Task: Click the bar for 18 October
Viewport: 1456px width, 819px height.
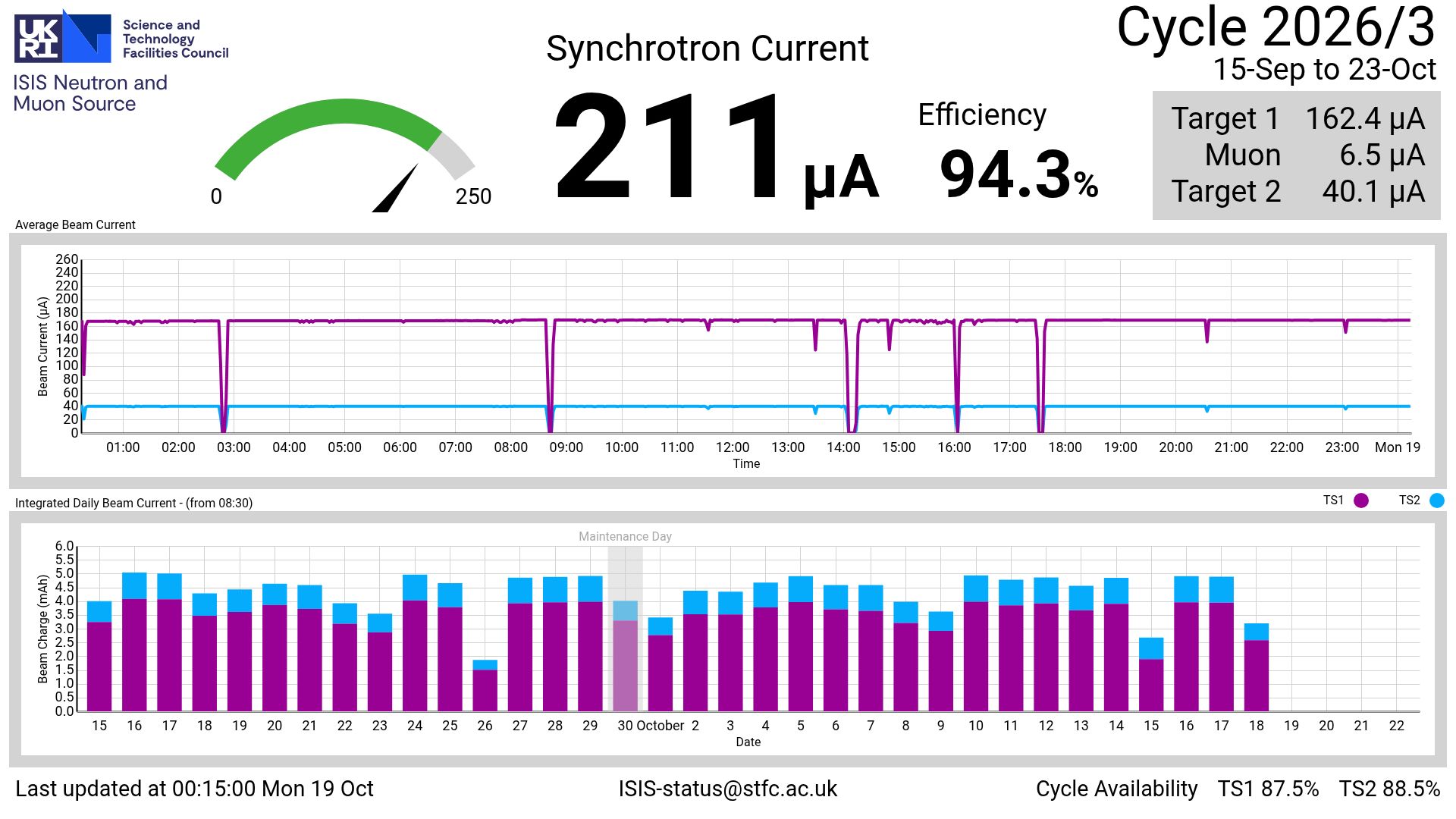Action: (1257, 667)
